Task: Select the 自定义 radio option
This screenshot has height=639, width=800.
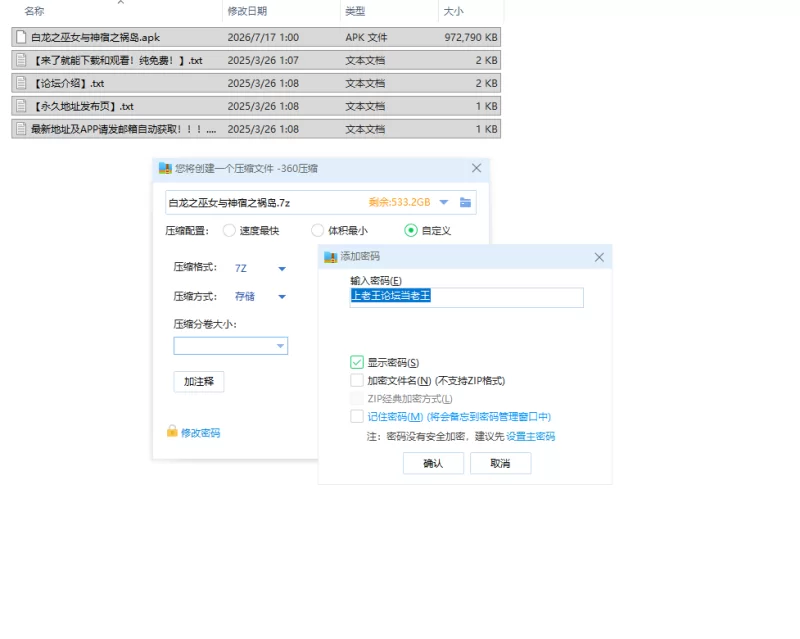Action: pos(411,231)
